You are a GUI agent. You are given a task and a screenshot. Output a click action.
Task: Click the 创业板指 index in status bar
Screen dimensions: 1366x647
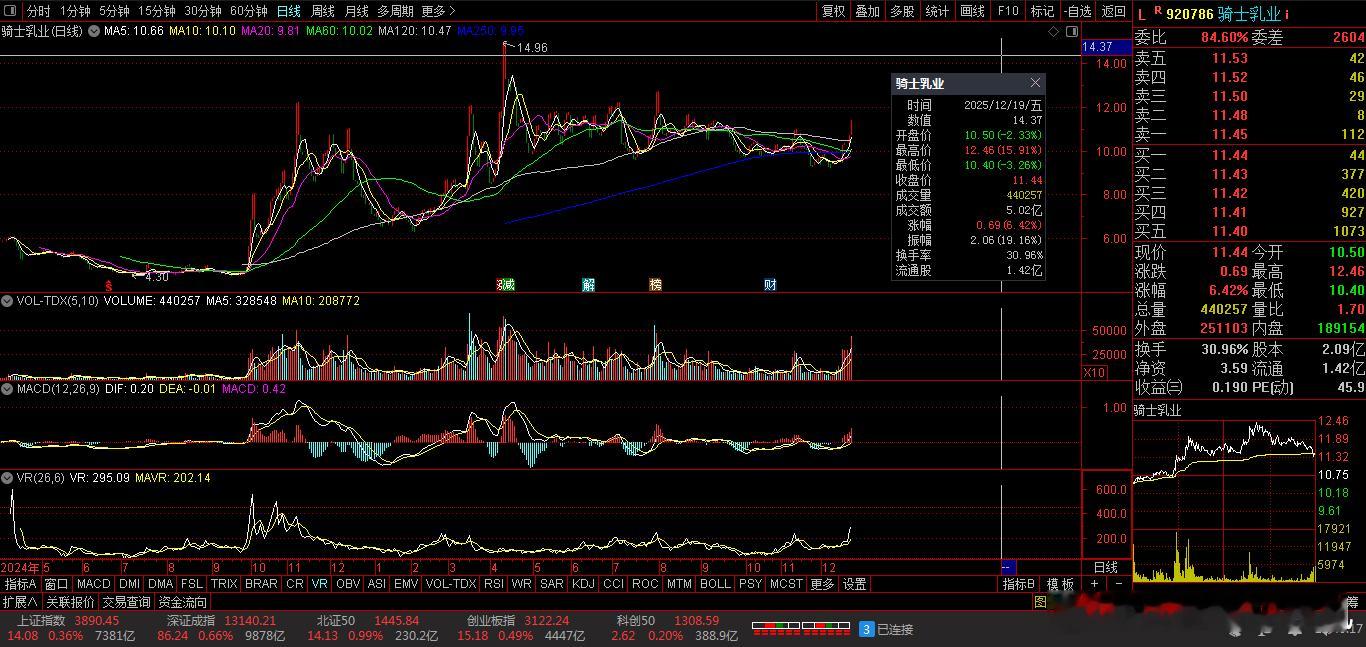pos(491,621)
